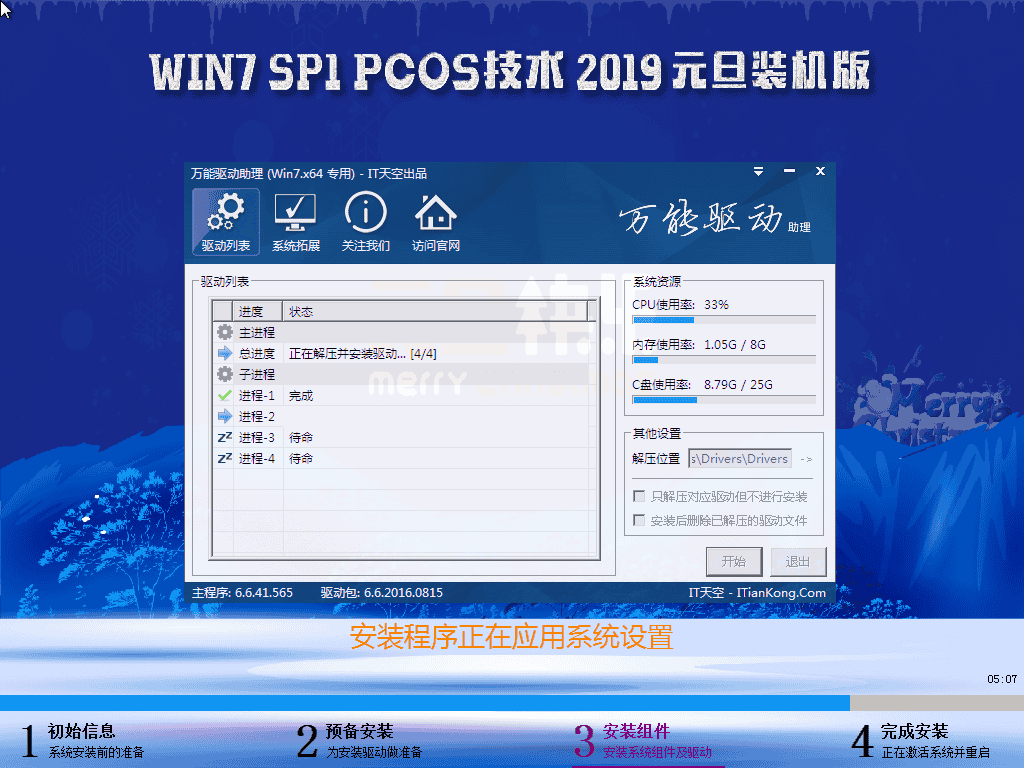
Task: Click the 退出 button
Action: [797, 562]
